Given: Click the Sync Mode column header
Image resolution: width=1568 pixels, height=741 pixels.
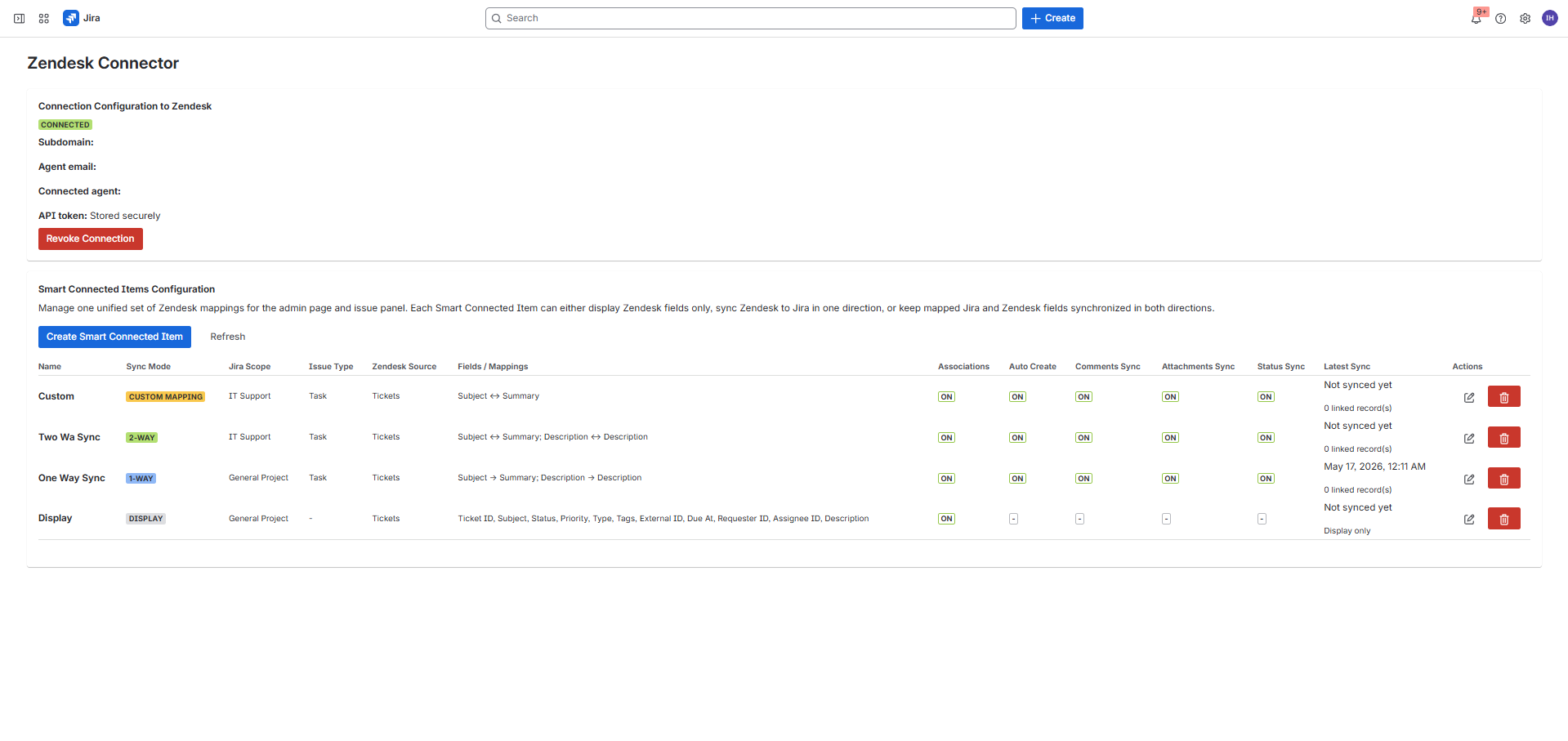Looking at the screenshot, I should (x=148, y=367).
